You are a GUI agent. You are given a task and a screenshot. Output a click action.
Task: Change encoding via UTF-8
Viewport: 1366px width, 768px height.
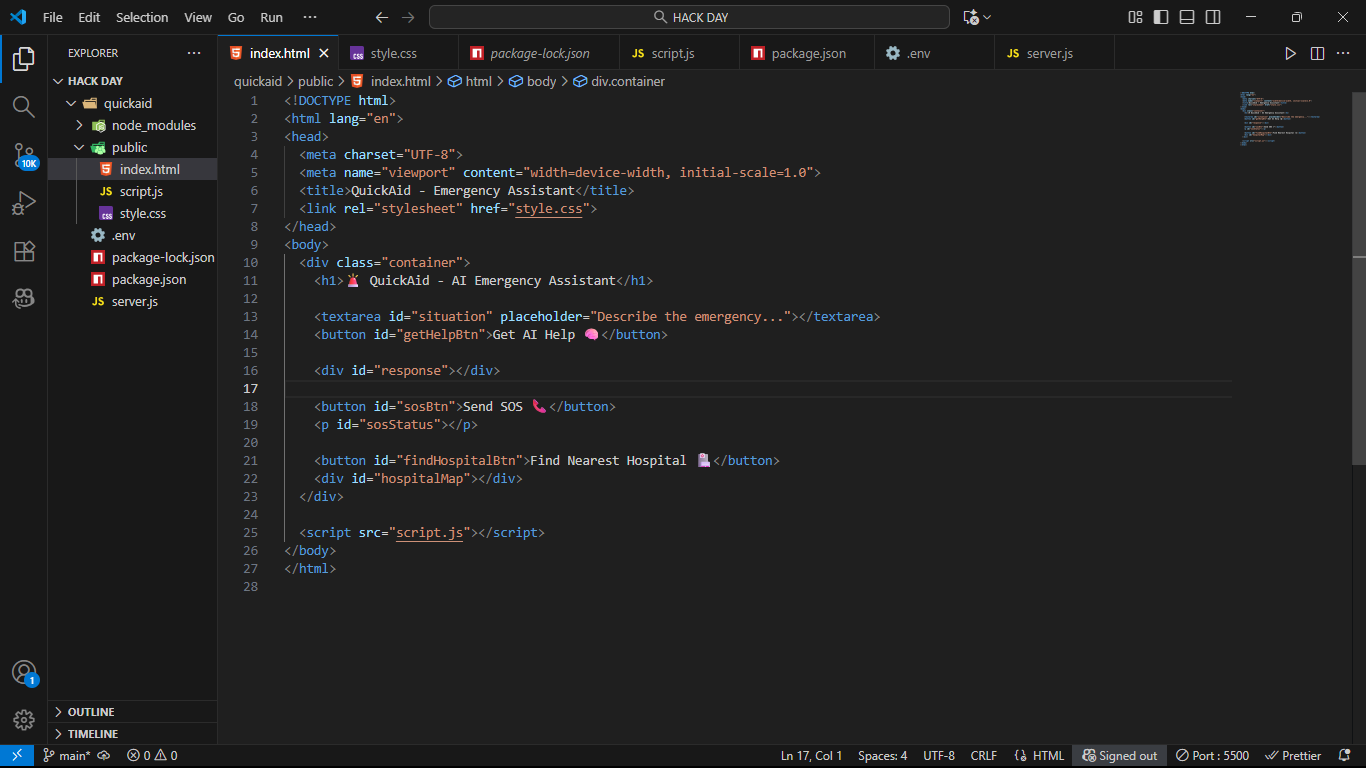click(x=939, y=756)
